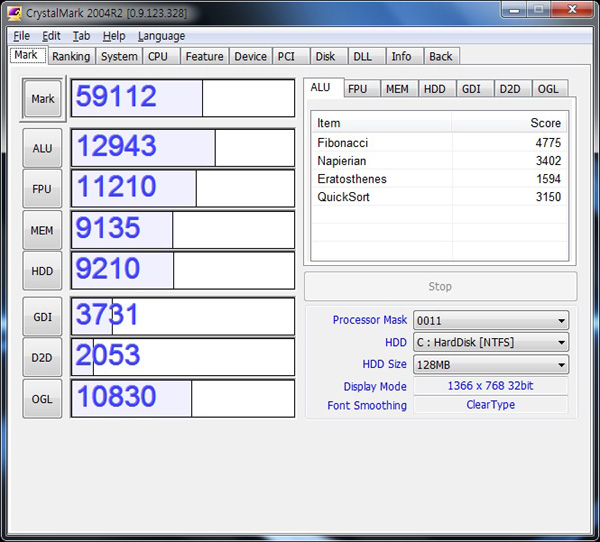Click the Eratosthenes score 1594
Viewport: 600px width, 542px height.
pos(548,179)
